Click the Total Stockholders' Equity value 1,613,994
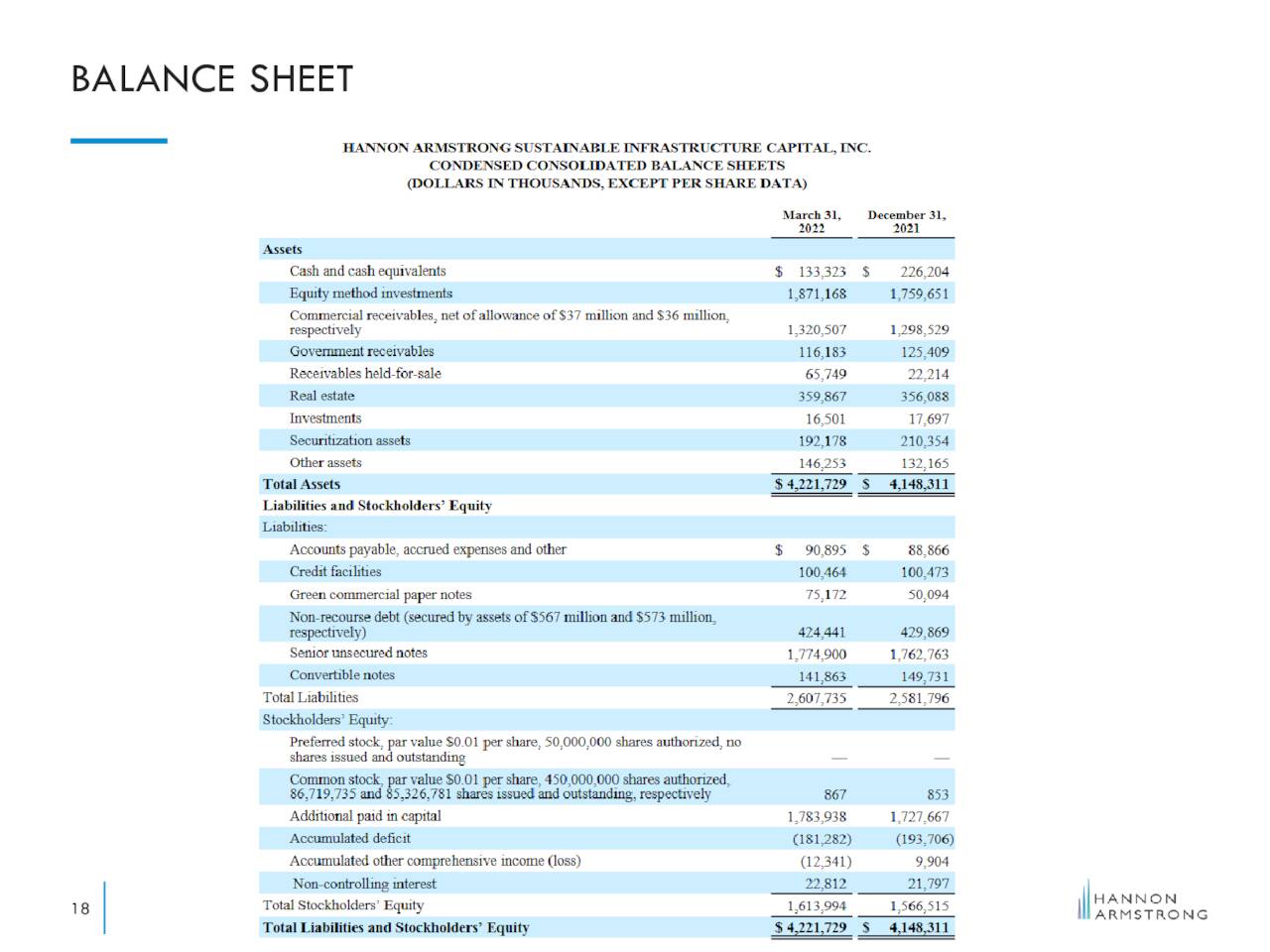Screen dimensions: 1270x952 coord(817,905)
